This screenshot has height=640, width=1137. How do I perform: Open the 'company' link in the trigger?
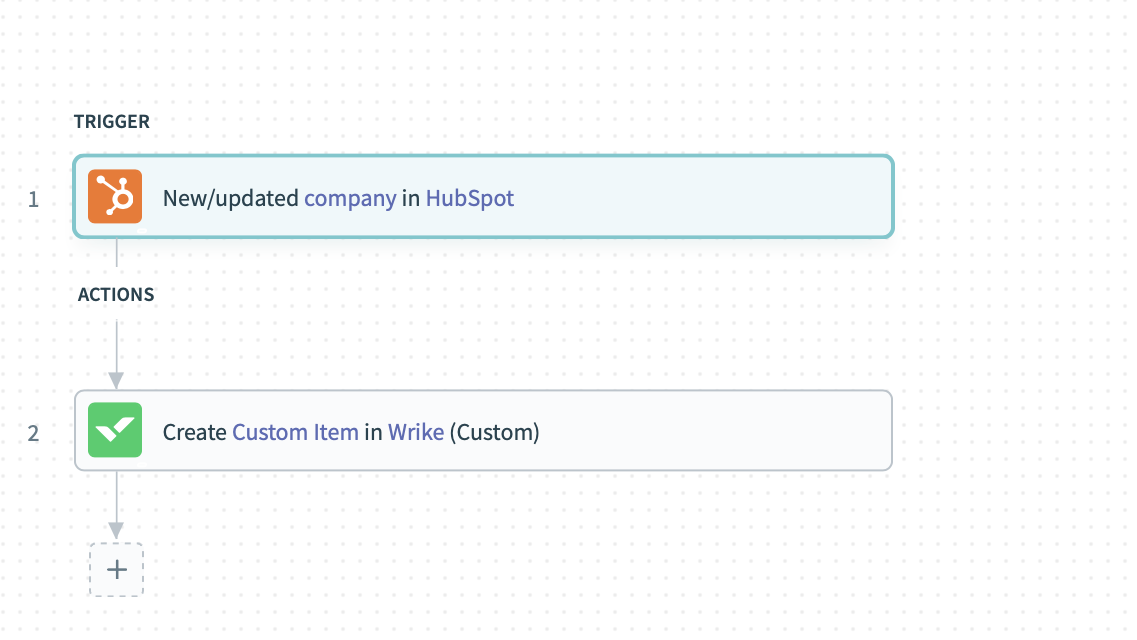[350, 198]
